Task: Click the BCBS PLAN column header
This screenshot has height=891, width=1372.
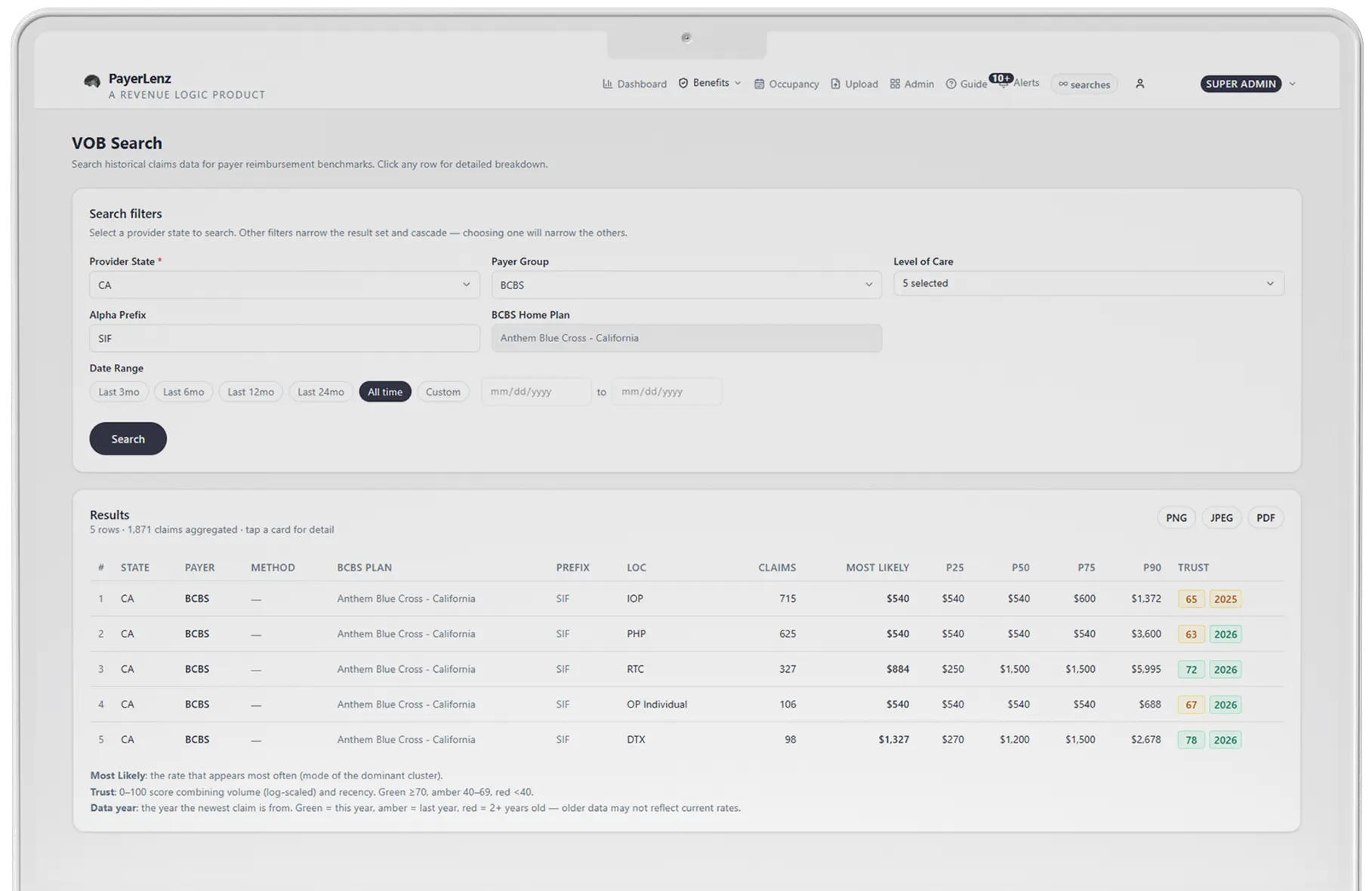Action: pyautogui.click(x=364, y=568)
